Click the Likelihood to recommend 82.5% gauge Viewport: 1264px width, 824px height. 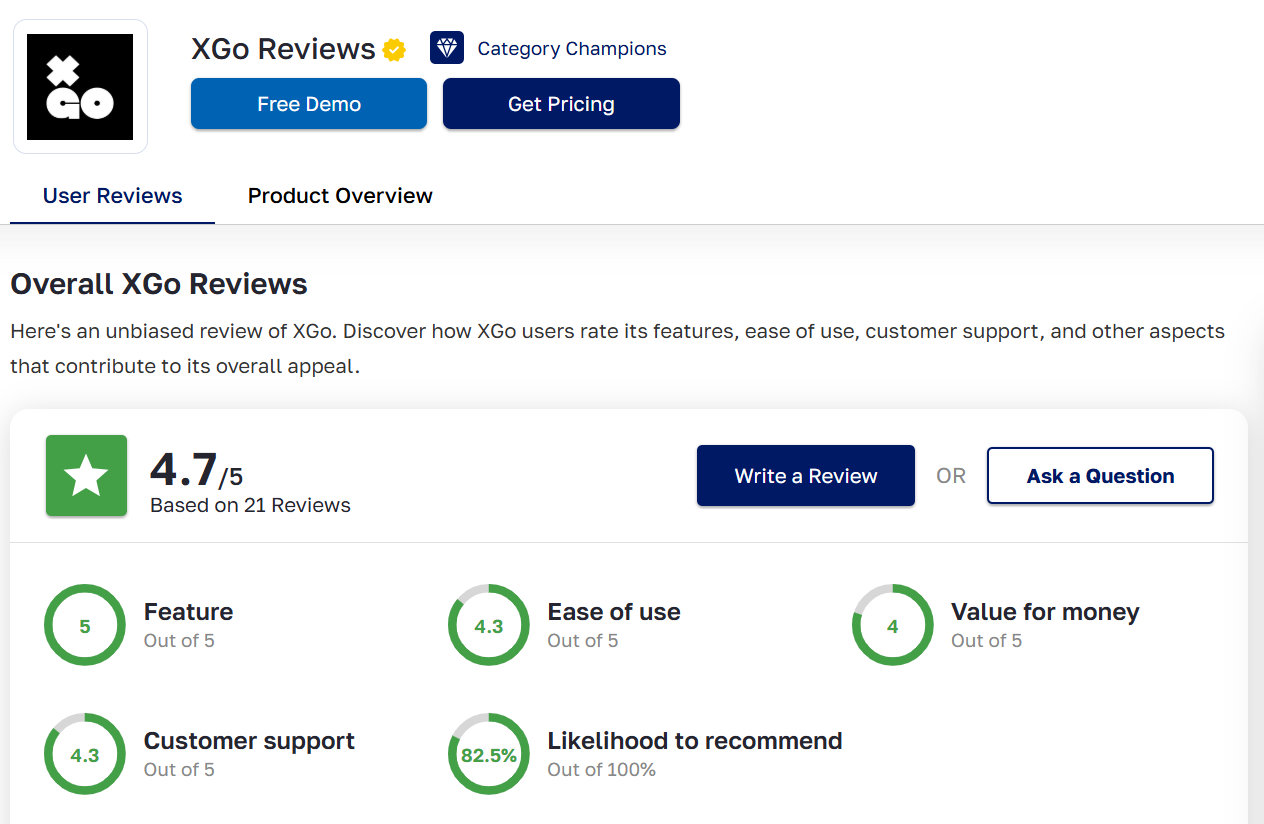489,755
